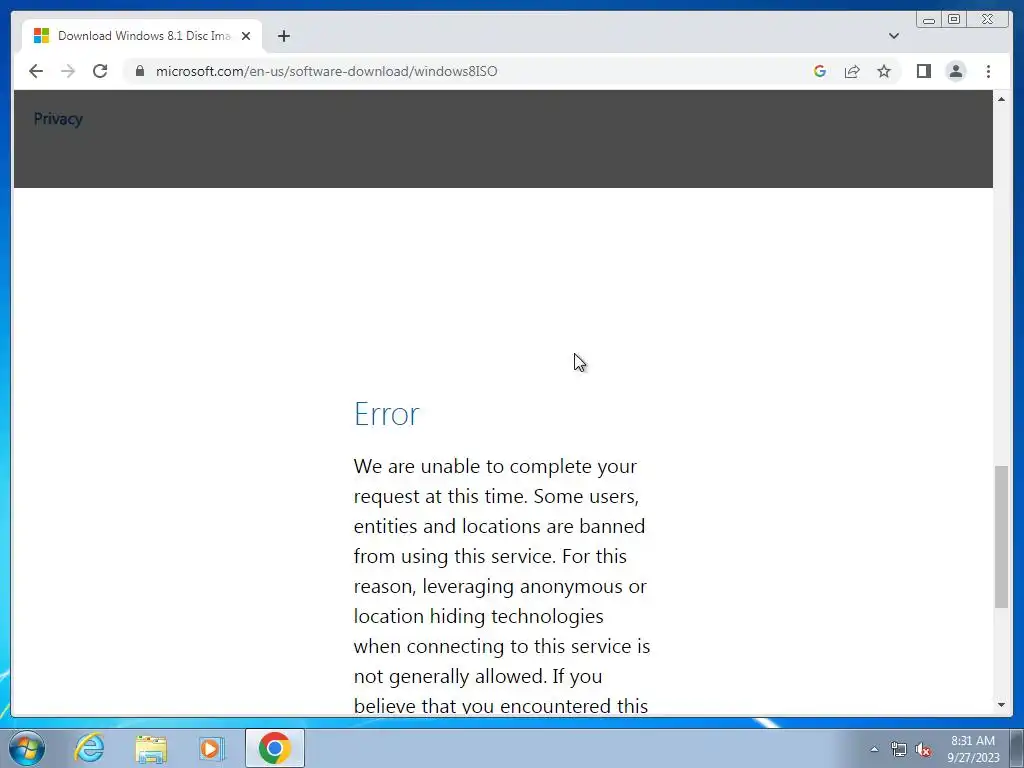
Task: Expand the tab search dropdown arrow
Action: (894, 36)
